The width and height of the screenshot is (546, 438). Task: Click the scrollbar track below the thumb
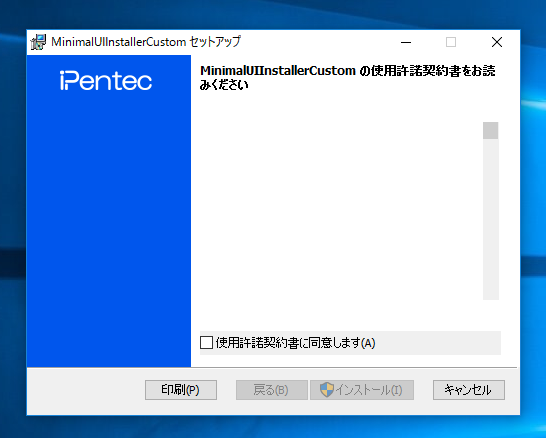point(491,219)
